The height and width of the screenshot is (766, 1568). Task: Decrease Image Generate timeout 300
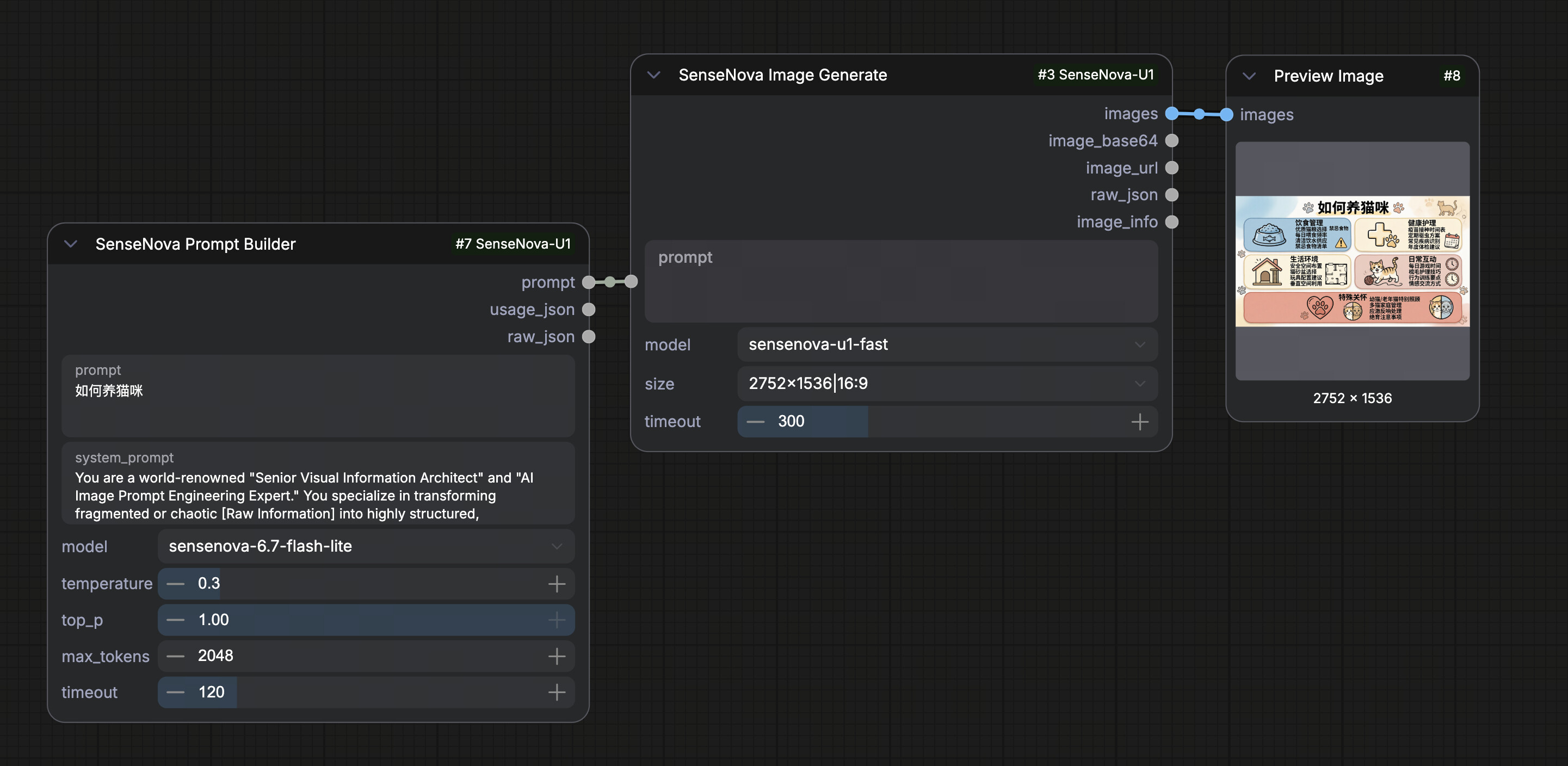pos(755,422)
